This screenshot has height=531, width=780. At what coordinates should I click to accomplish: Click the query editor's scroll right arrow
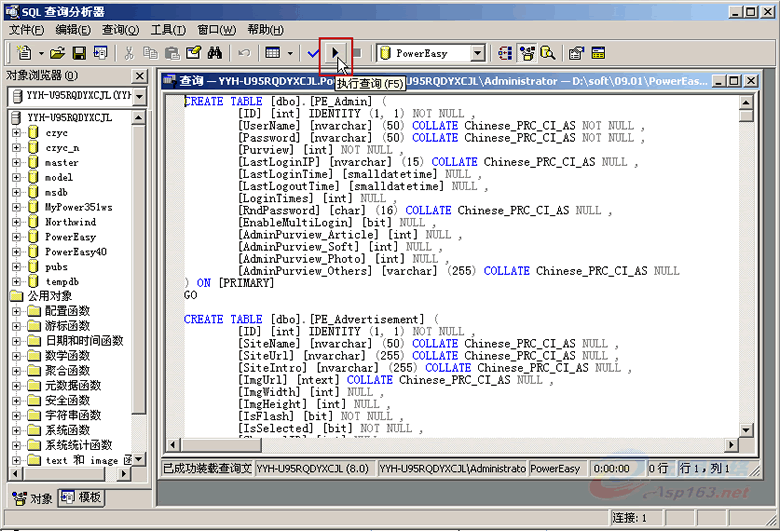point(731,444)
